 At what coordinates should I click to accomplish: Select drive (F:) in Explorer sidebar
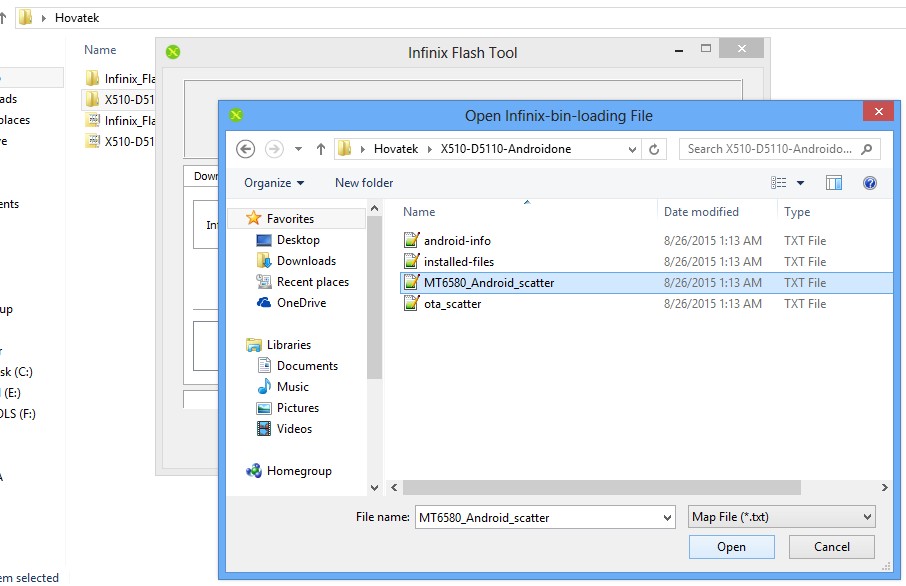click(x=17, y=414)
